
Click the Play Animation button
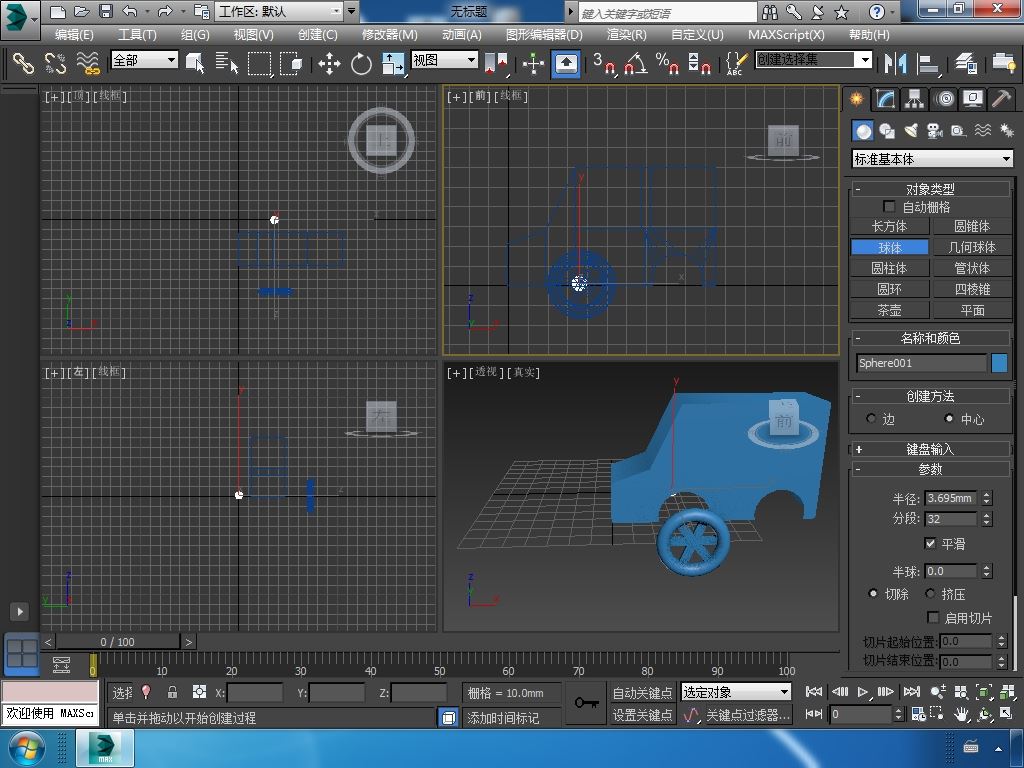[x=863, y=692]
